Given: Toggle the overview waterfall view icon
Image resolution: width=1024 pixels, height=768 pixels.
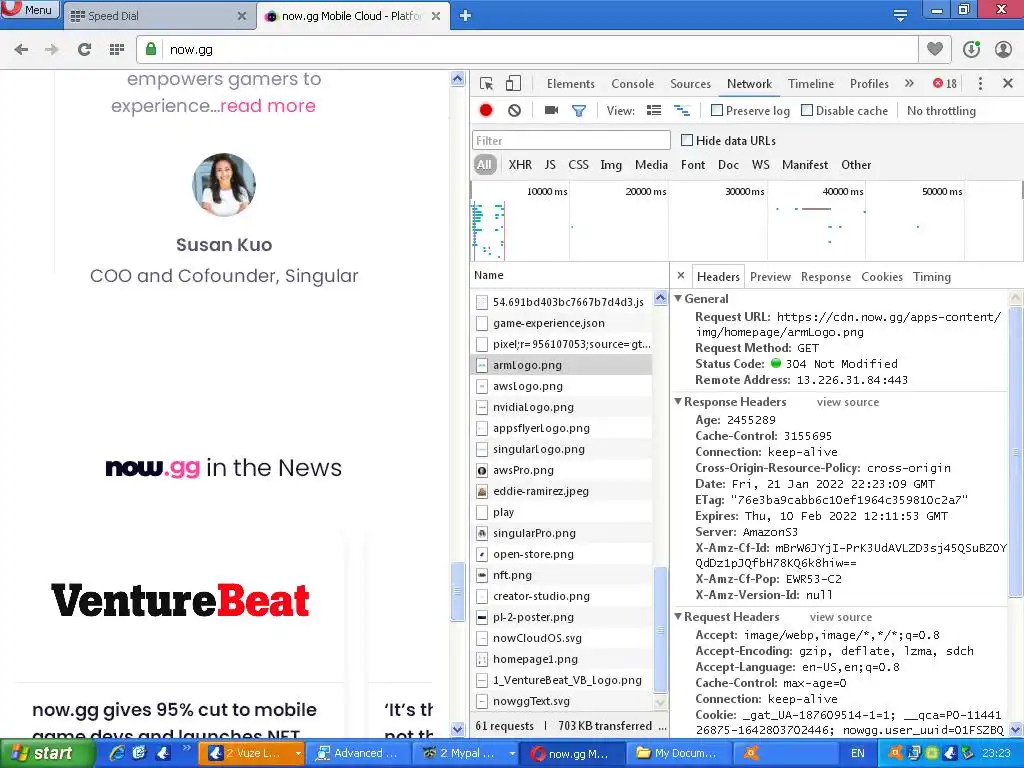Looking at the screenshot, I should 682,110.
